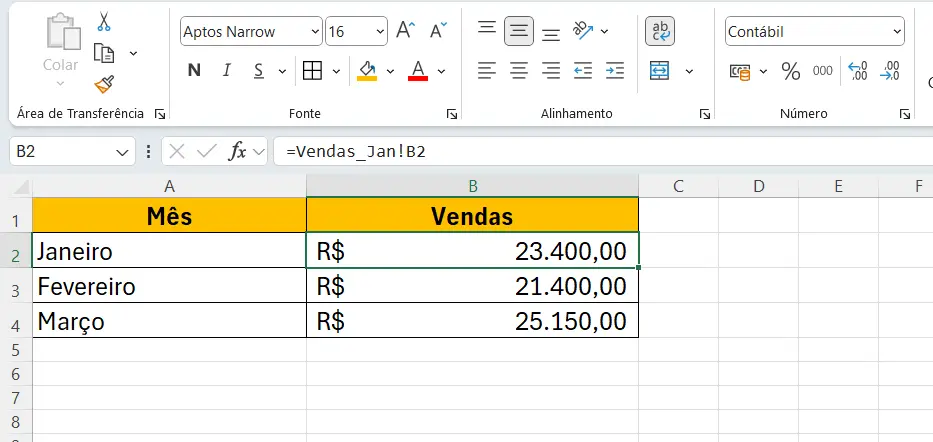Apply yellow fill color bucket

(x=367, y=71)
